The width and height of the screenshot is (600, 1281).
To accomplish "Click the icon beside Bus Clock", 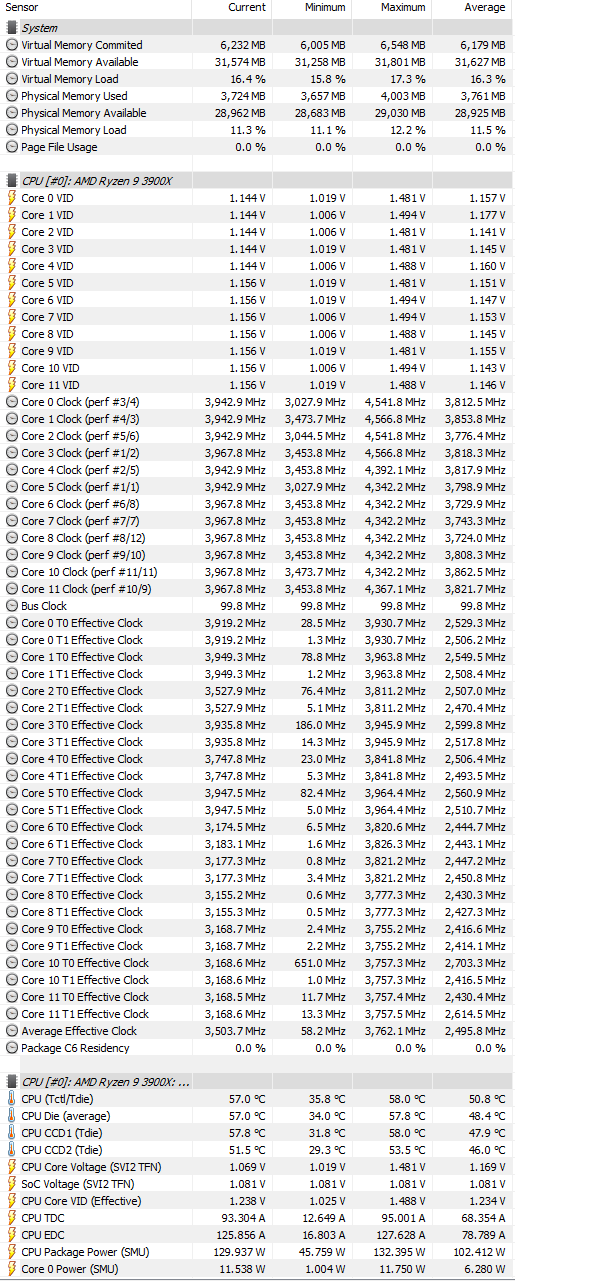I will coord(12,606).
